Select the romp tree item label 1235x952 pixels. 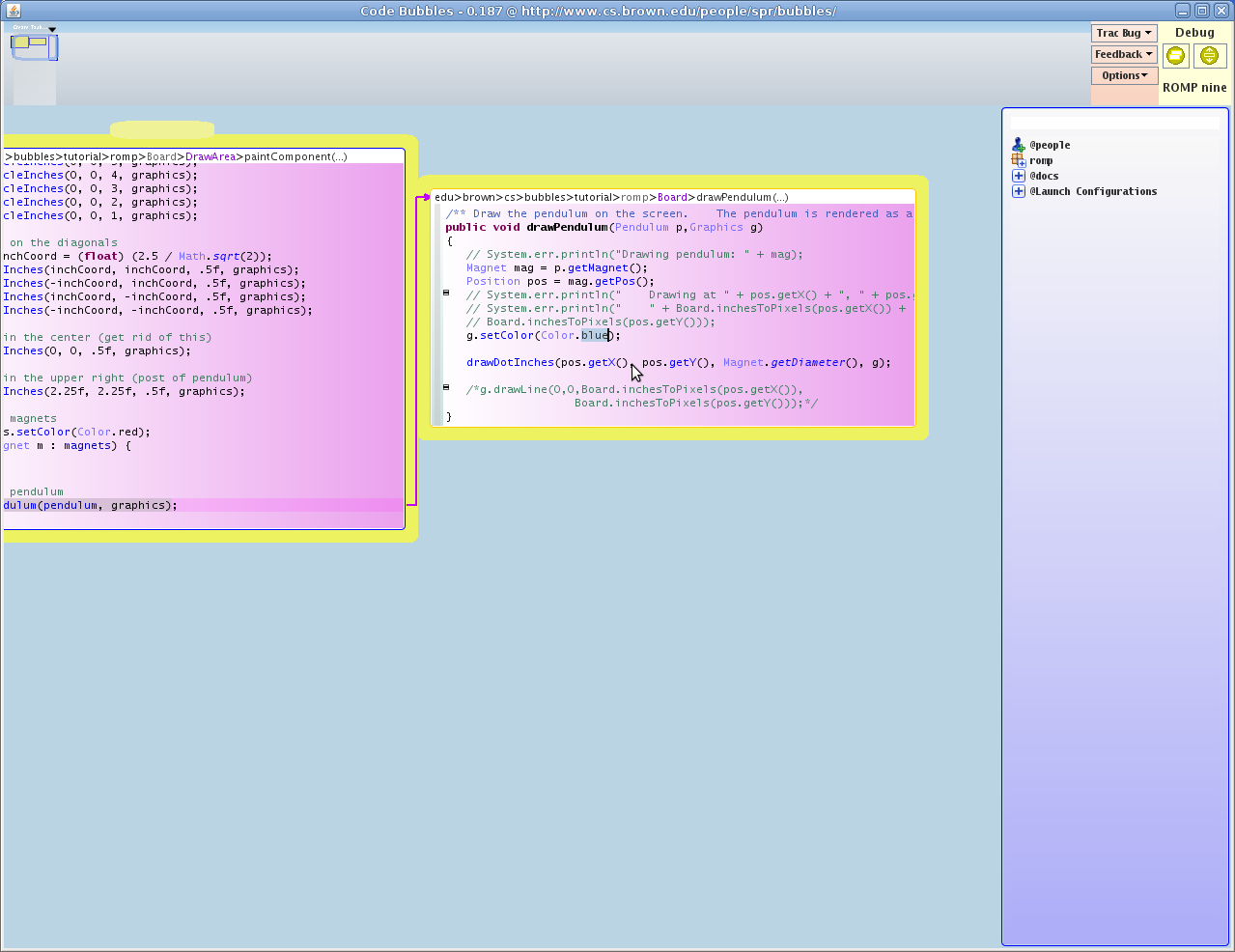[x=1041, y=161]
